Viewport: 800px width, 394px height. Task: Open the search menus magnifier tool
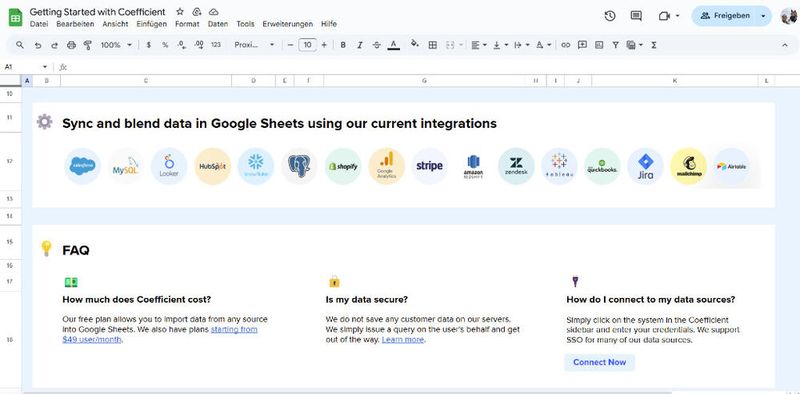(20, 45)
